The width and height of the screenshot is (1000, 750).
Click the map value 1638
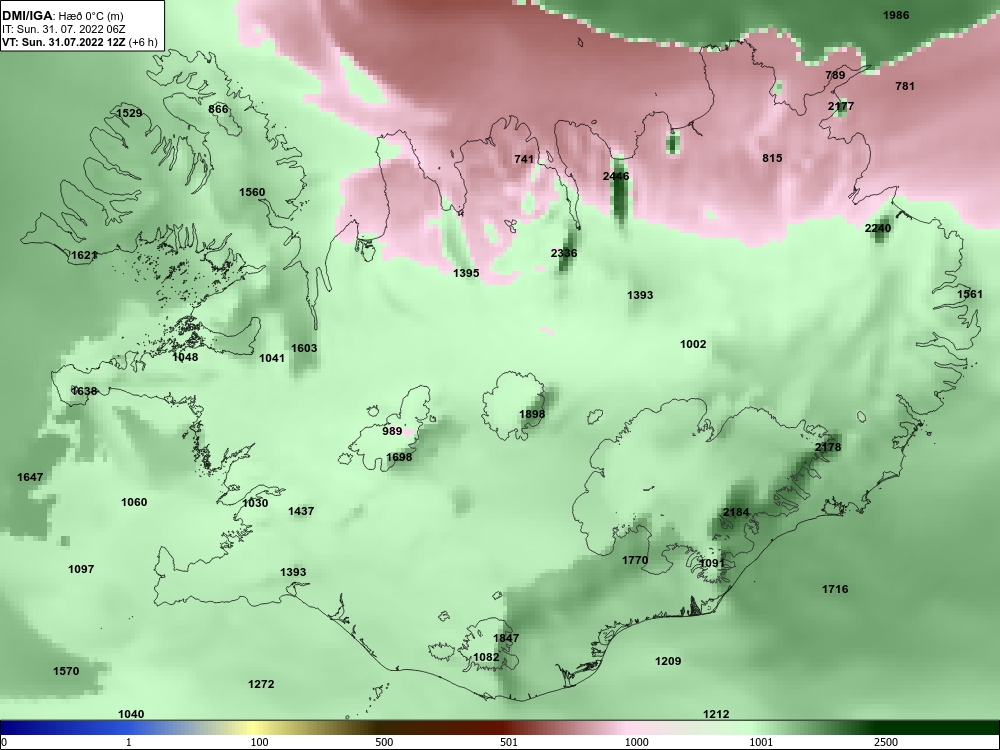(x=84, y=392)
